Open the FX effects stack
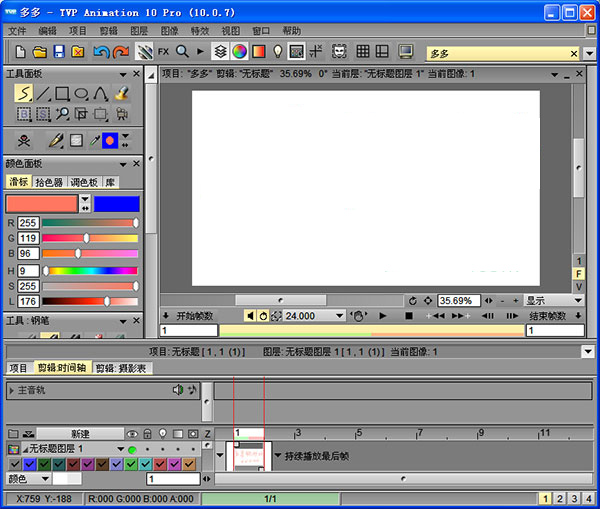 [163, 51]
